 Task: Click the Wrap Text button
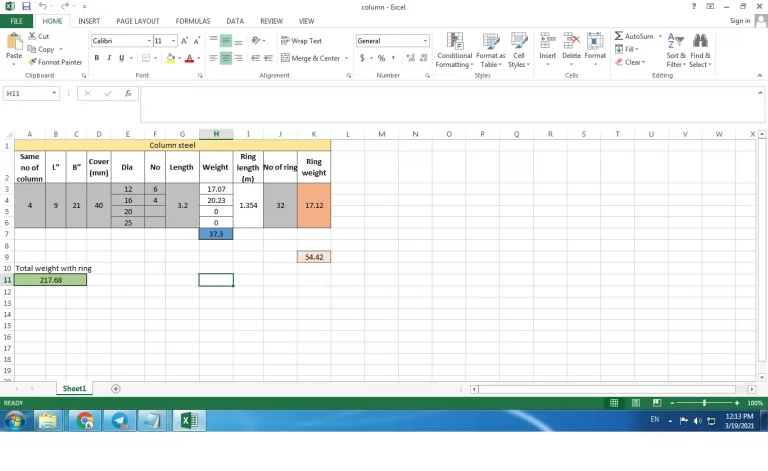(x=301, y=41)
